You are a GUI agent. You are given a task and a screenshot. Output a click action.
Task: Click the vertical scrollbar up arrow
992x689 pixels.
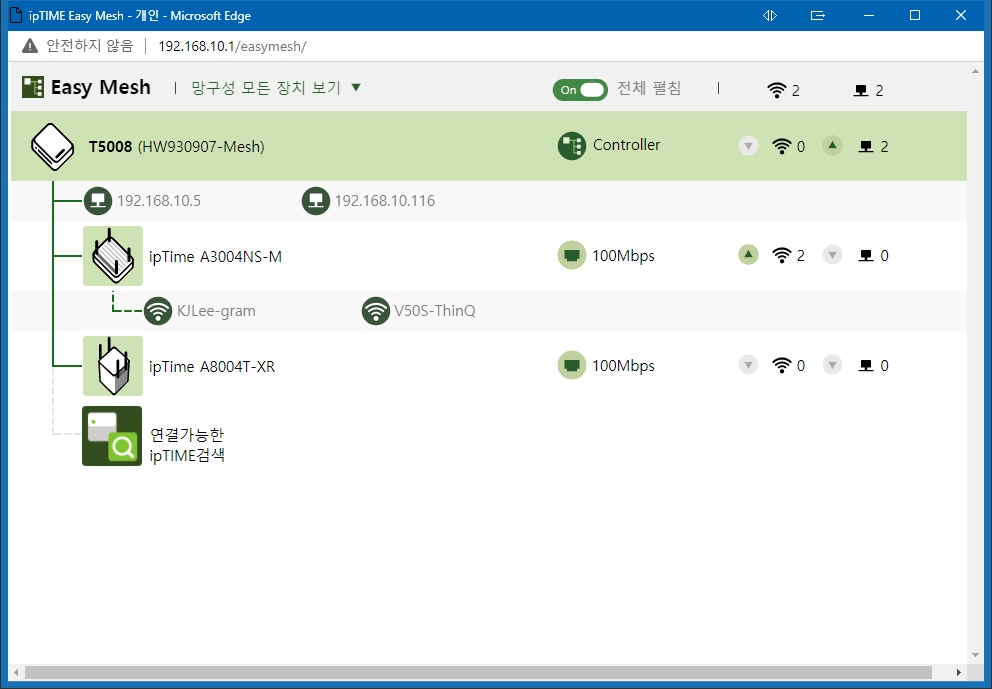975,71
